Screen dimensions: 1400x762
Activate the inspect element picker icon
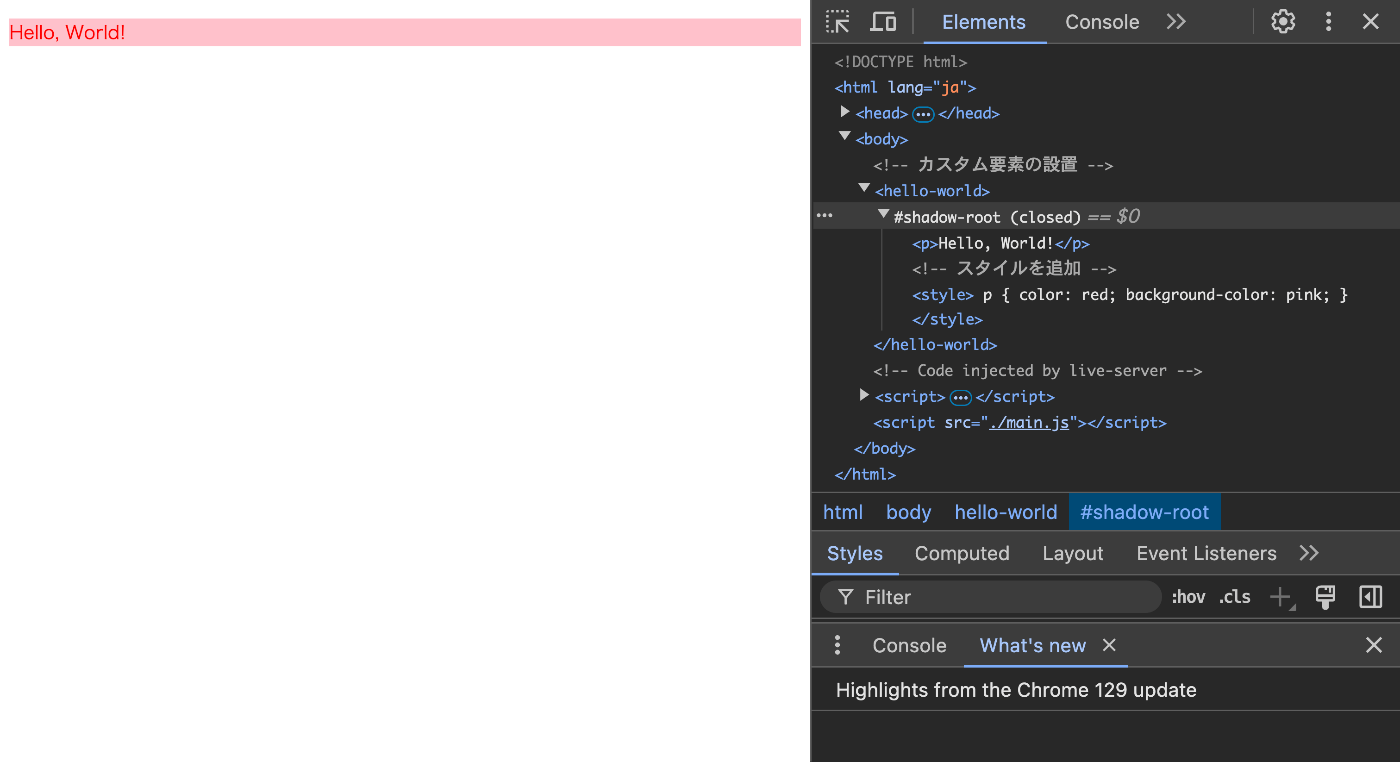(838, 22)
